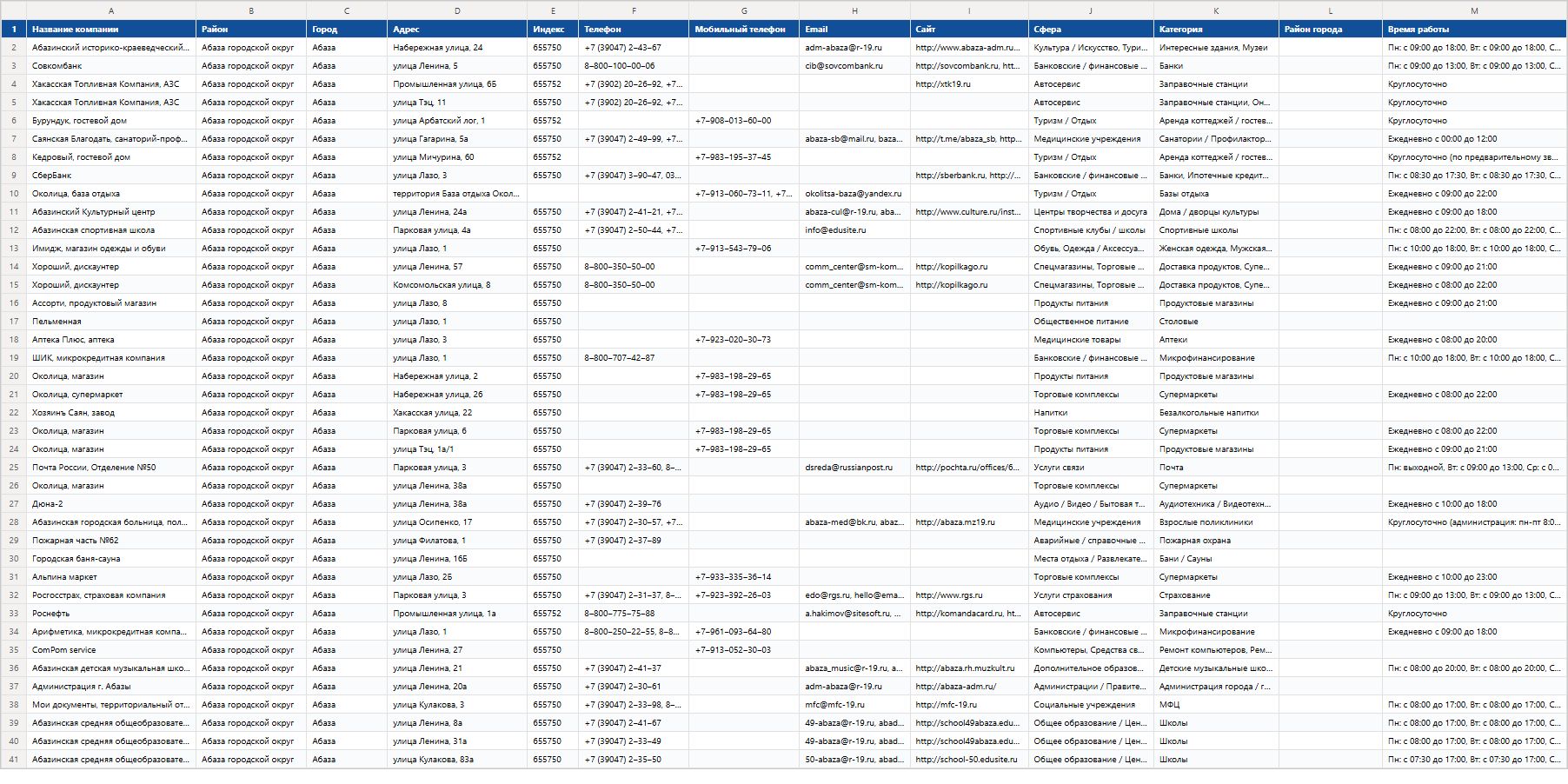Screen dimensions: 1568x784
Task: Select column H header letter
Action: pyautogui.click(x=854, y=10)
